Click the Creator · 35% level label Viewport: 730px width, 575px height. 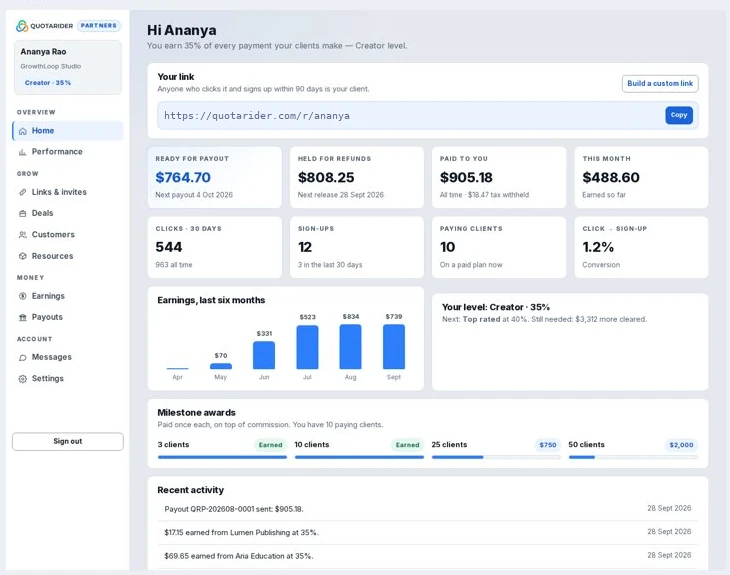(x=47, y=82)
